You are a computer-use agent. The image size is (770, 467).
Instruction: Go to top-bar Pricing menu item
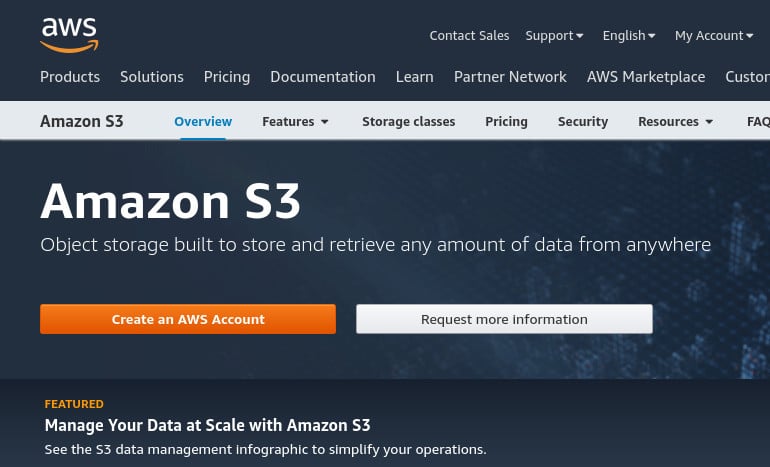pos(227,77)
